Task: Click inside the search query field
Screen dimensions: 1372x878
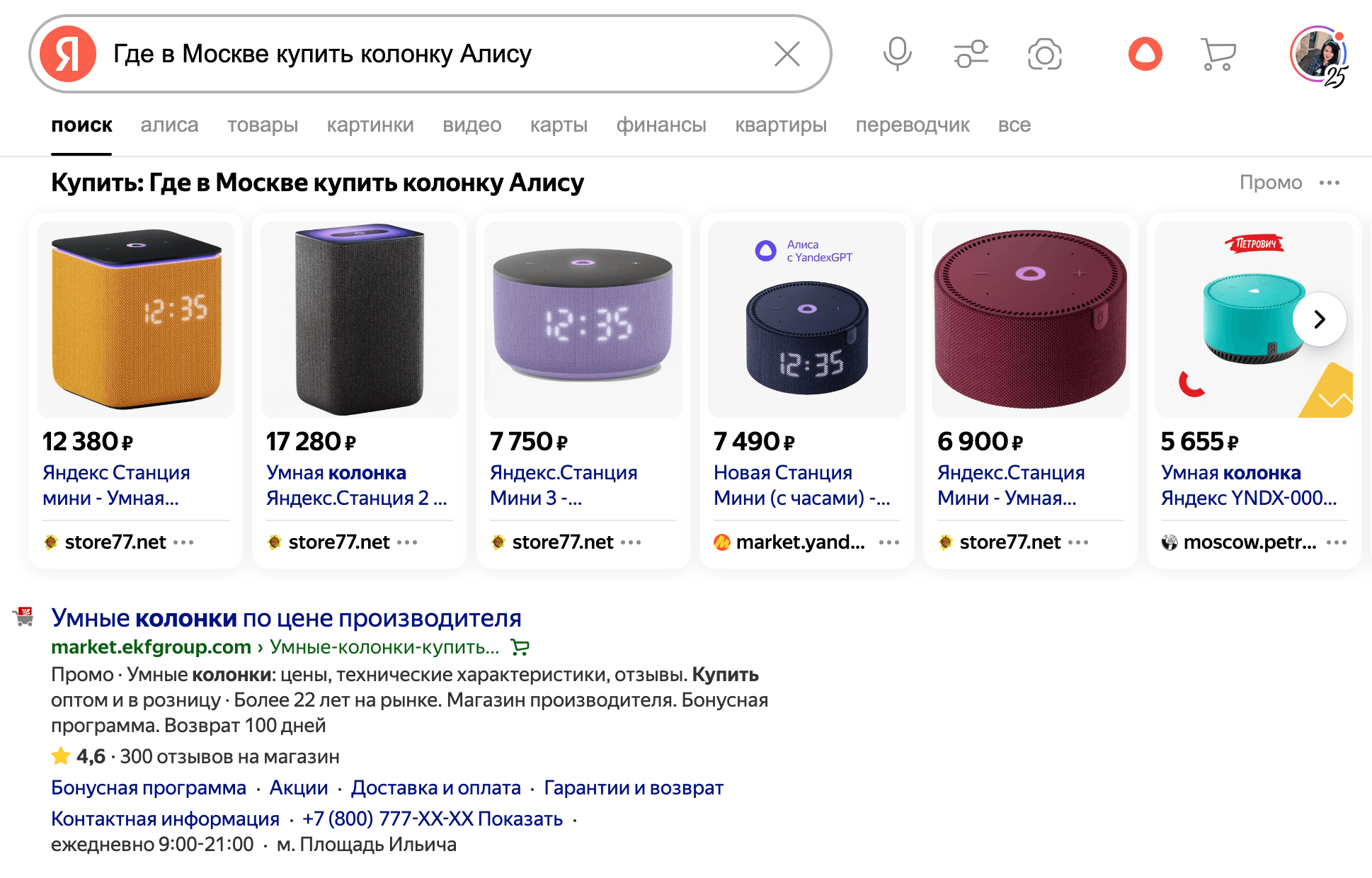Action: tap(425, 54)
